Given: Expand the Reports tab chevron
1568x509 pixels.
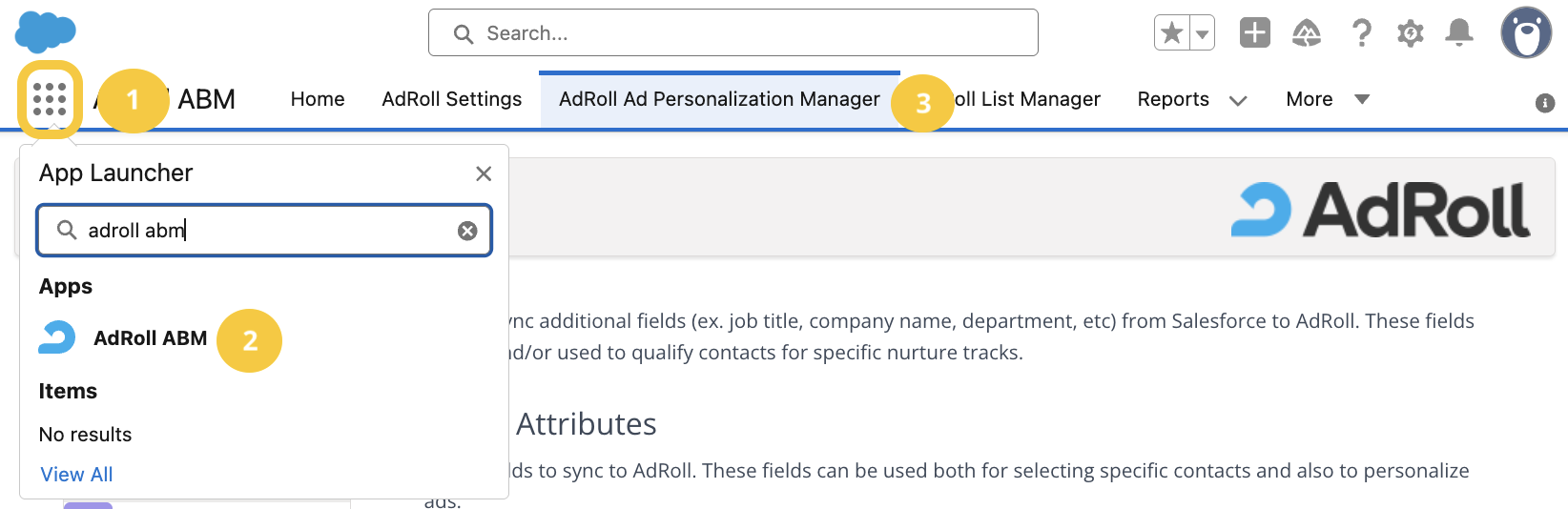Looking at the screenshot, I should [x=1238, y=100].
